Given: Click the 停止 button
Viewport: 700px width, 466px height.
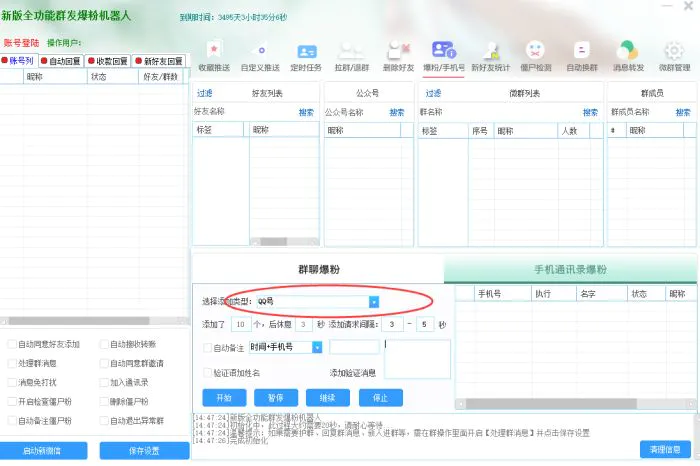Looking at the screenshot, I should point(380,398).
